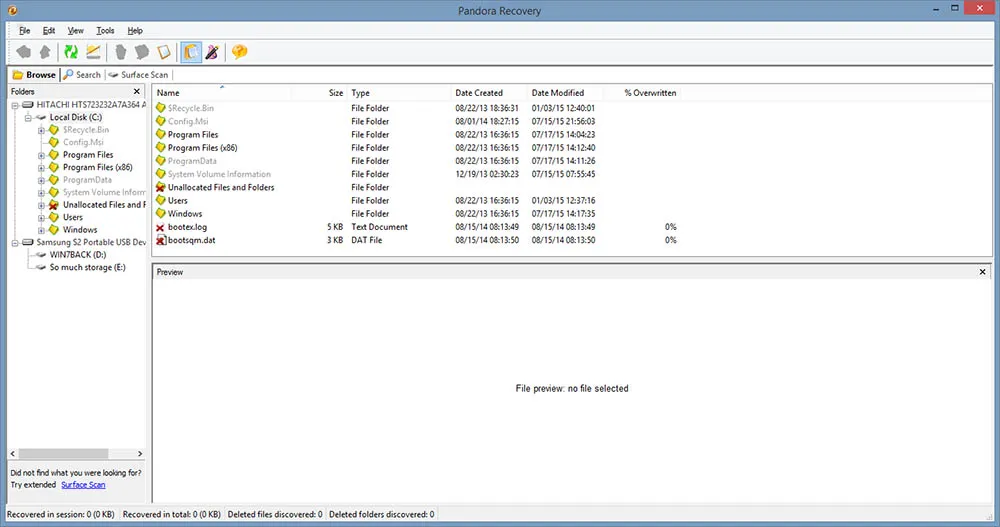Click the Surface Scan link in sidebar

tap(83, 485)
